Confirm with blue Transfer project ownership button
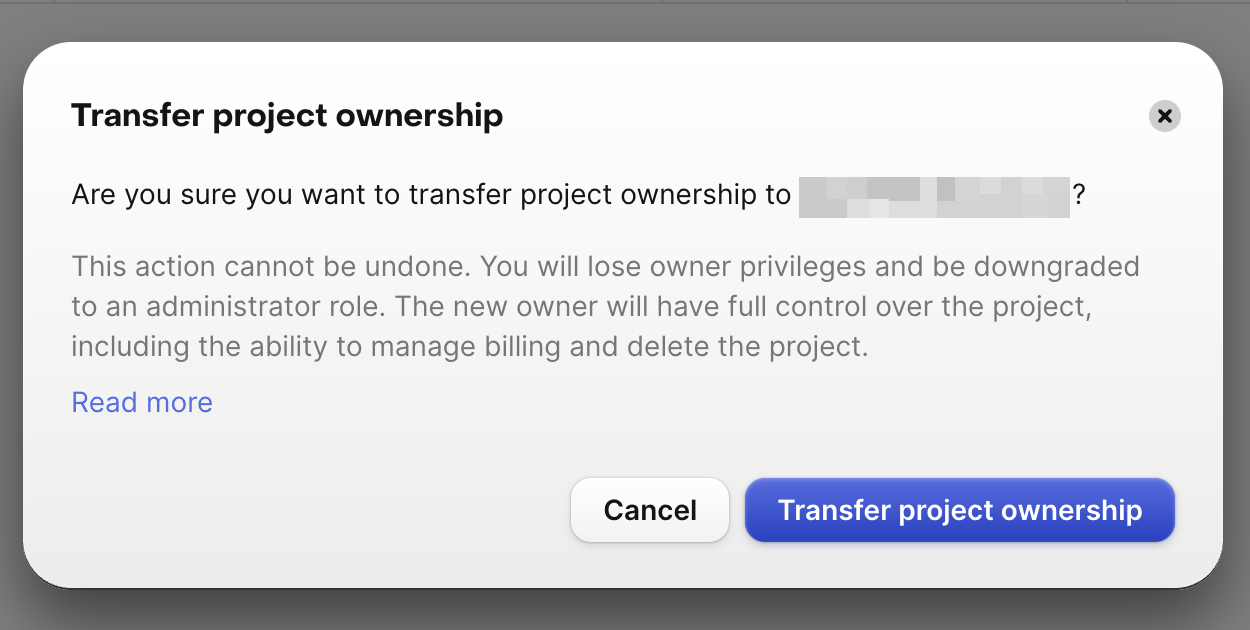The width and height of the screenshot is (1250, 630). coord(959,510)
